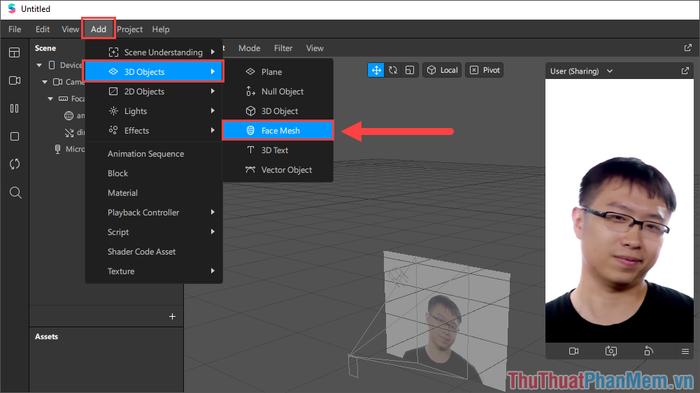The width and height of the screenshot is (700, 393).
Task: Collapse the Focal Distance tree node
Action: (x=50, y=99)
